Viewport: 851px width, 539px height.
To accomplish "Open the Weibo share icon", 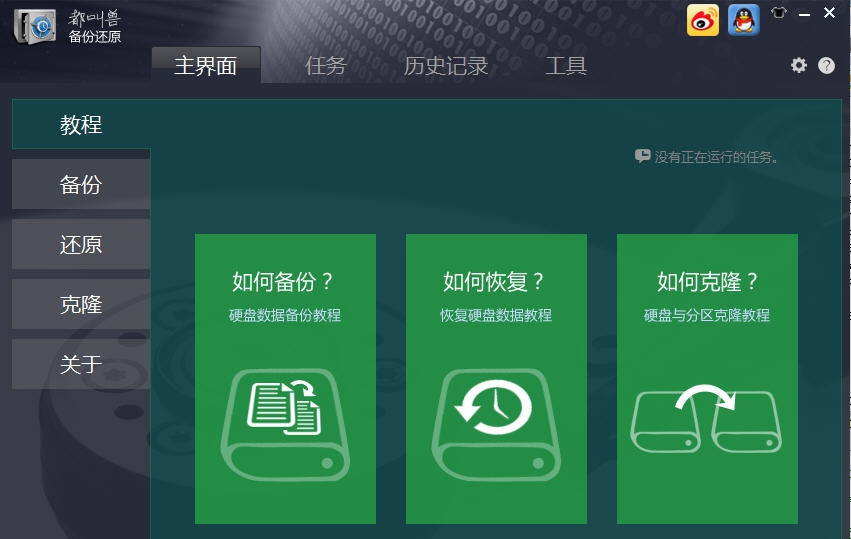I will point(703,21).
